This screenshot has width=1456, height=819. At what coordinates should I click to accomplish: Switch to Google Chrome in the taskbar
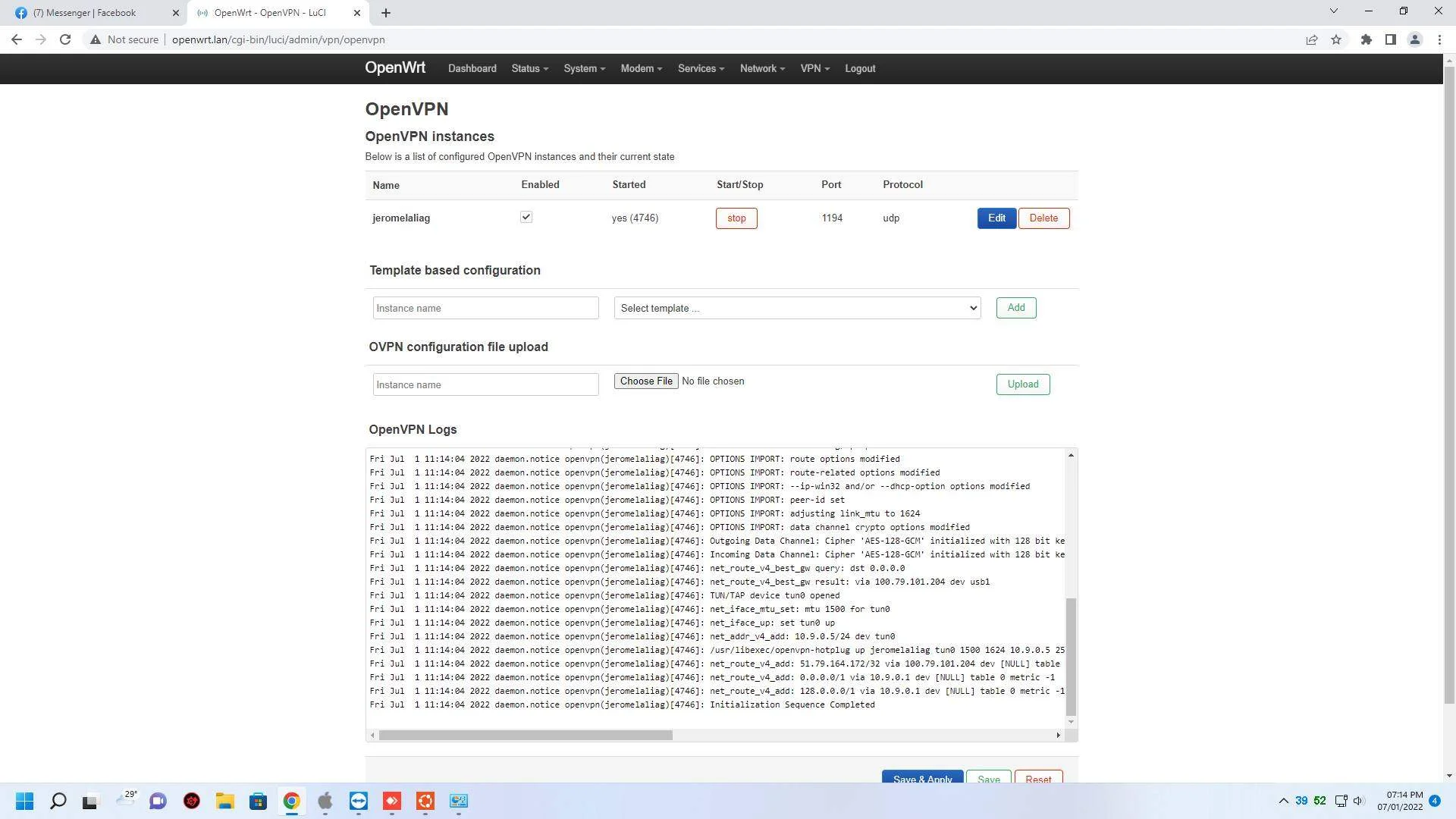[x=291, y=801]
